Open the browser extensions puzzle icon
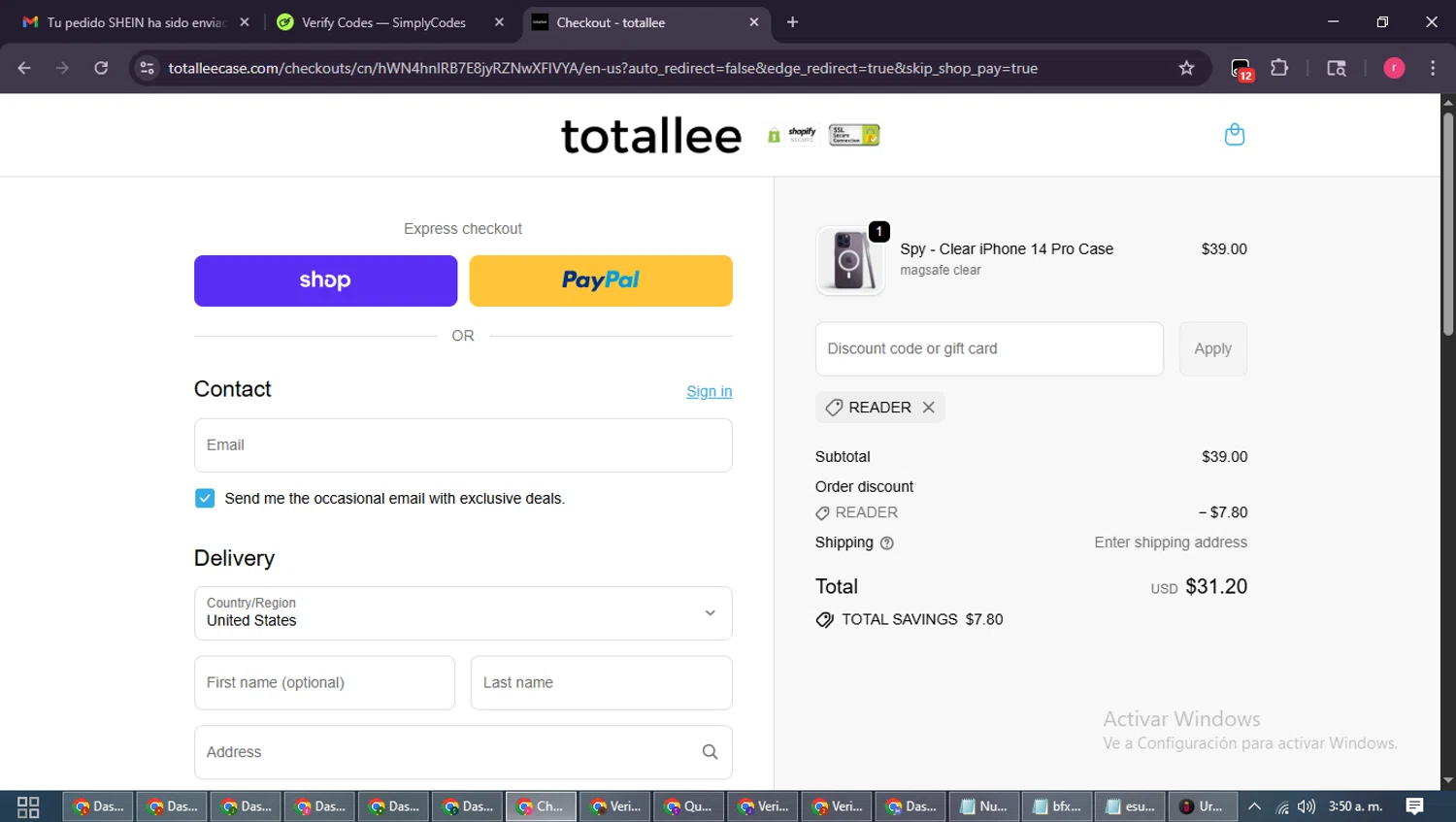The image size is (1456, 822). tap(1279, 68)
